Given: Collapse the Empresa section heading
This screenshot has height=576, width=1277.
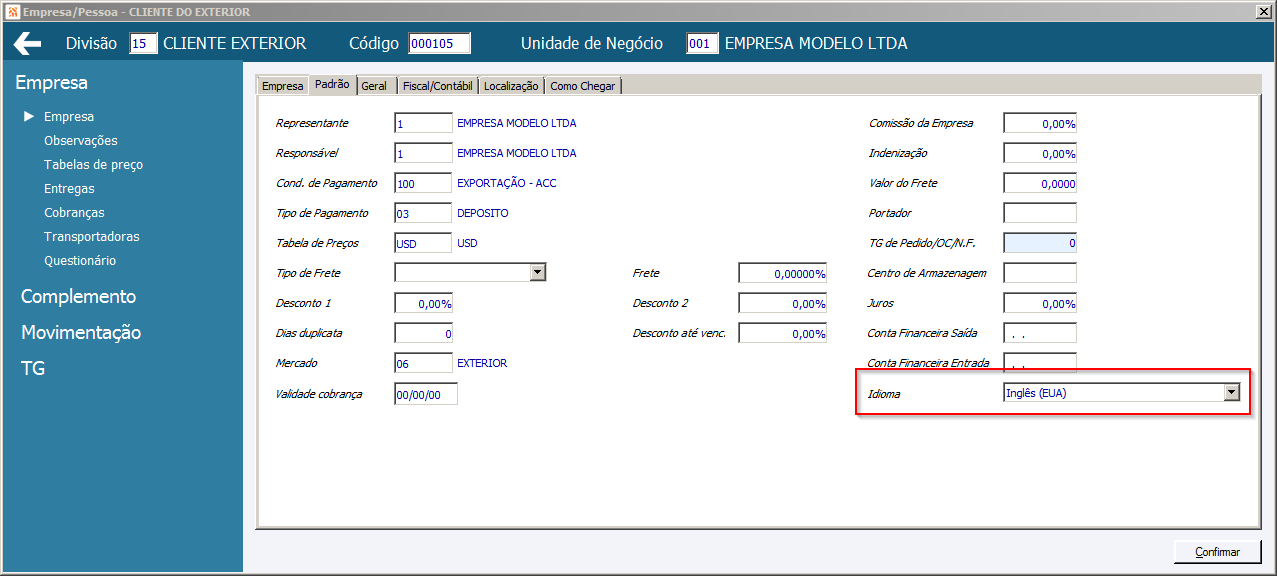Looking at the screenshot, I should tap(51, 83).
